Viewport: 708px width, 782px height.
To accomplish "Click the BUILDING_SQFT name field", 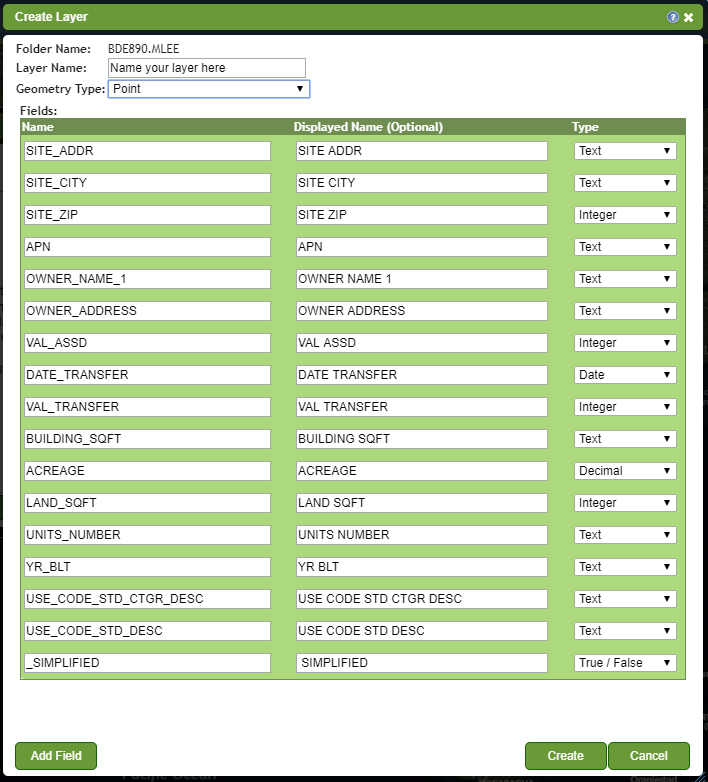I will click(x=147, y=438).
